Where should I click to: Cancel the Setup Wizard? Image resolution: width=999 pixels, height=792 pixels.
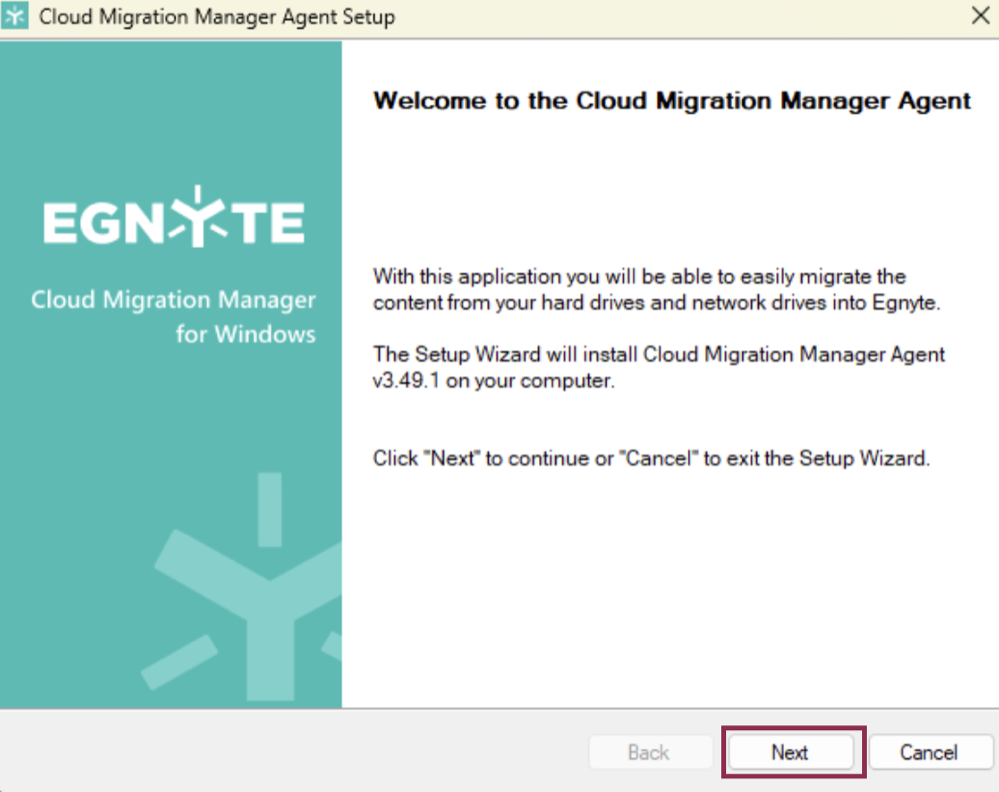929,753
